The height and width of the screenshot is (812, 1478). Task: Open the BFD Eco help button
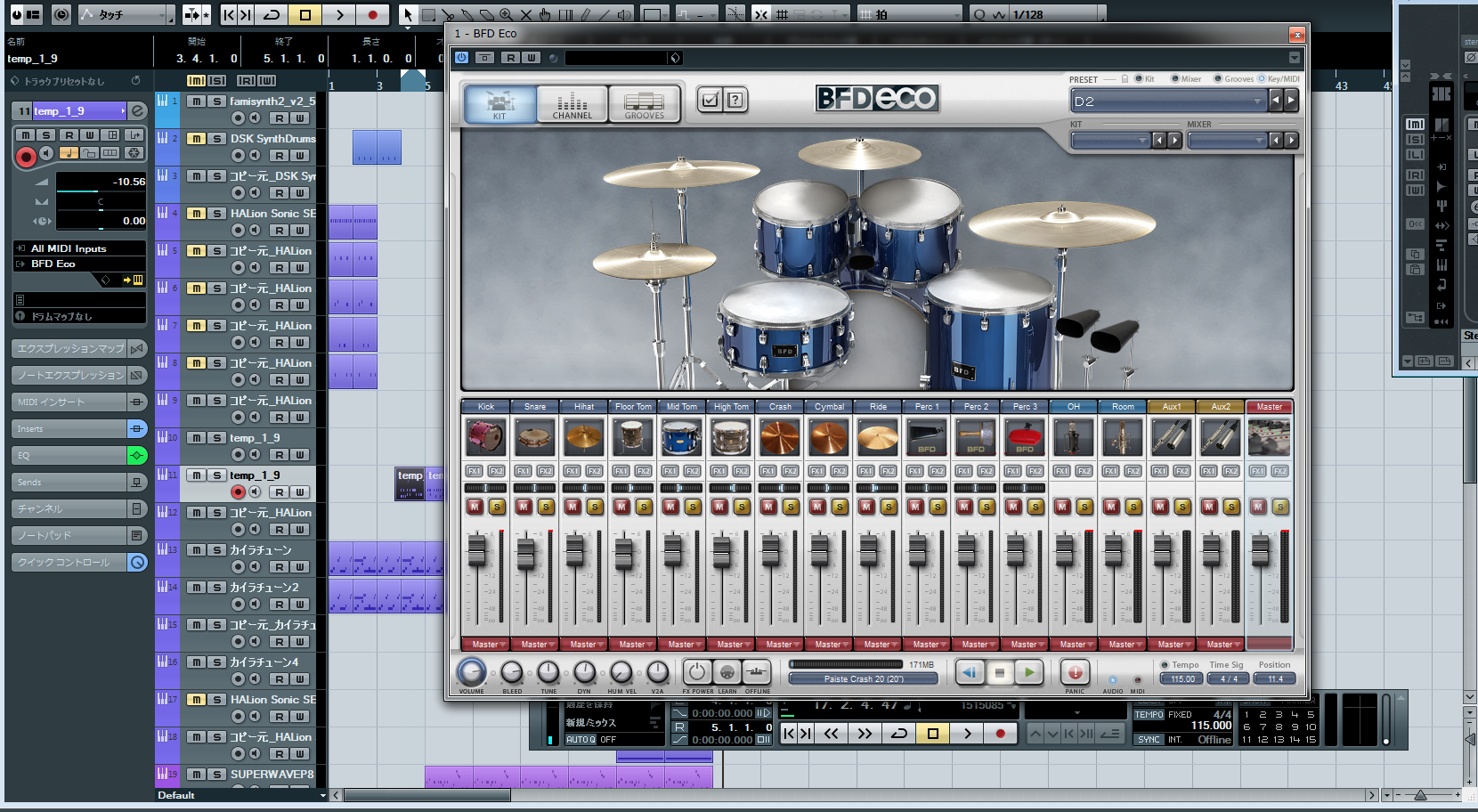pos(735,100)
